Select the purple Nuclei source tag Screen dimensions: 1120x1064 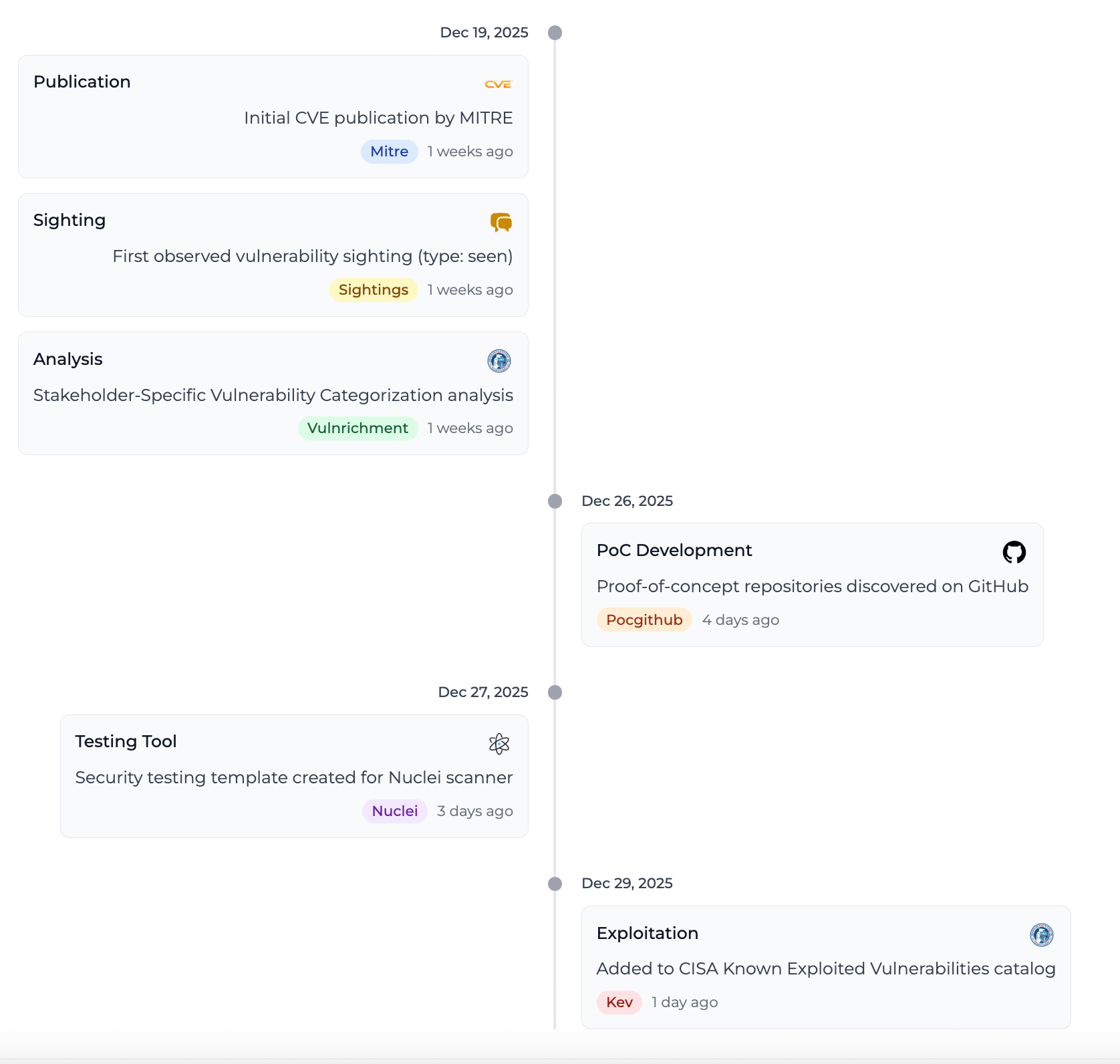click(394, 811)
